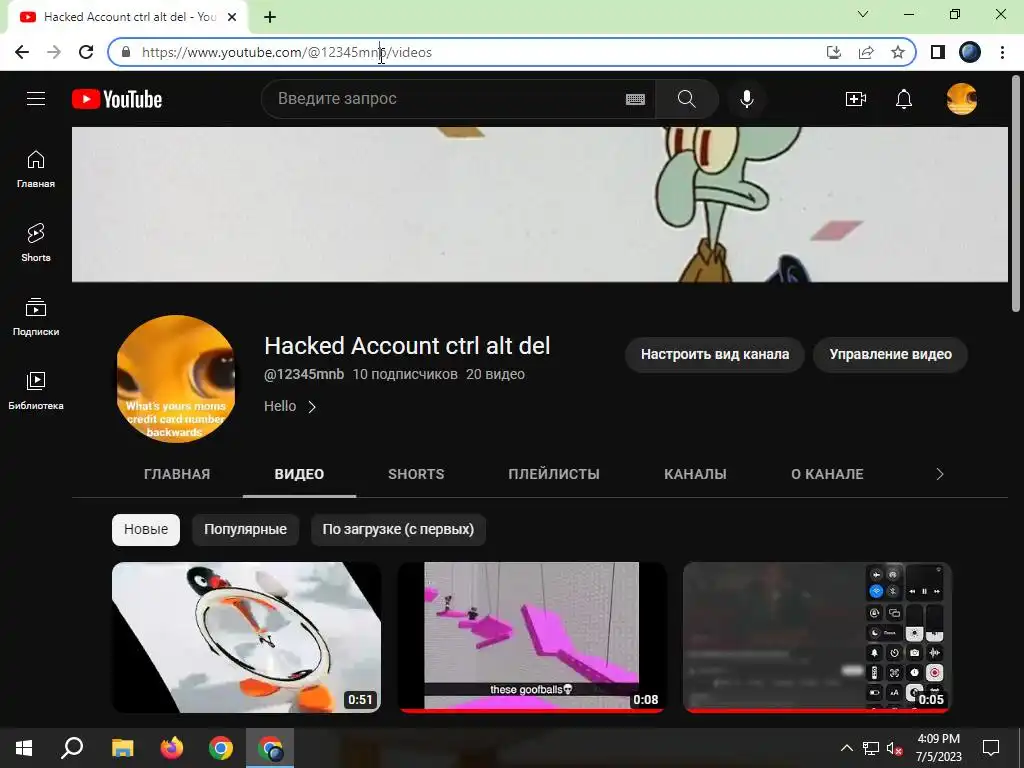The width and height of the screenshot is (1024, 768).
Task: Launch Firefox from the taskbar
Action: point(172,748)
